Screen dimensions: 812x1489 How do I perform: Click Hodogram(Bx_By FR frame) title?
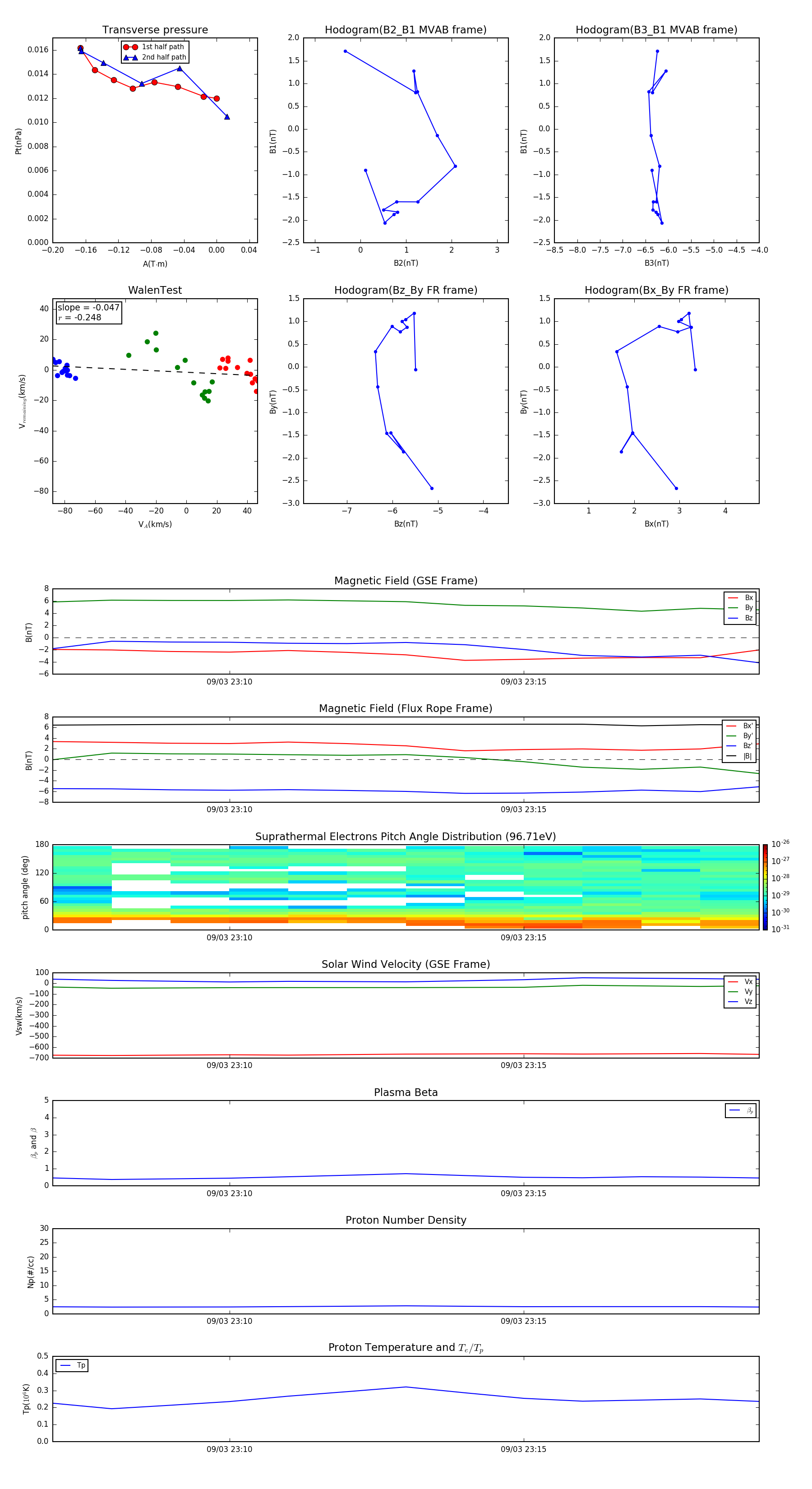[656, 290]
